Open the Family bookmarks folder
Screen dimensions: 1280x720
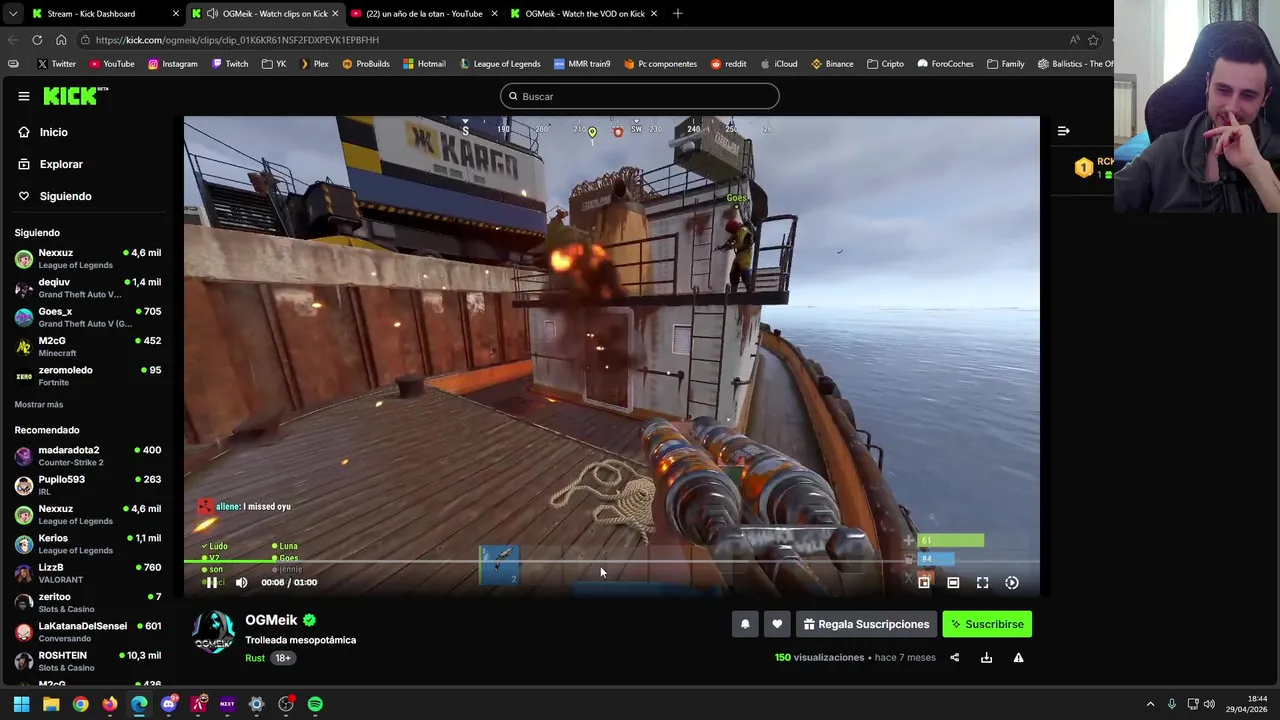tap(1005, 64)
